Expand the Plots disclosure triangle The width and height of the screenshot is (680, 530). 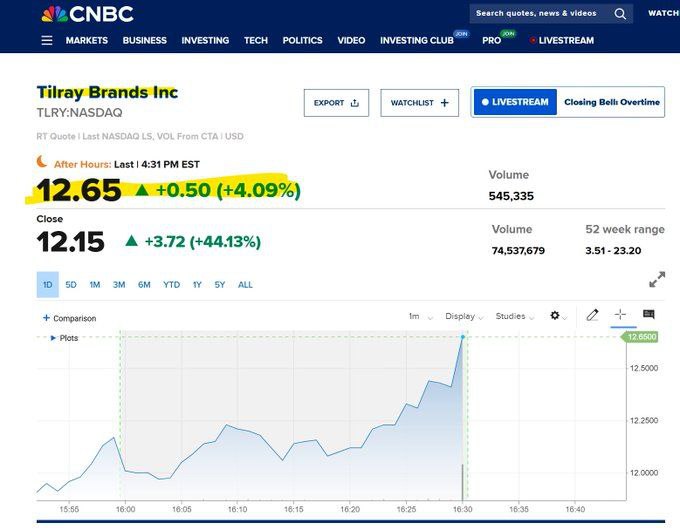click(53, 338)
